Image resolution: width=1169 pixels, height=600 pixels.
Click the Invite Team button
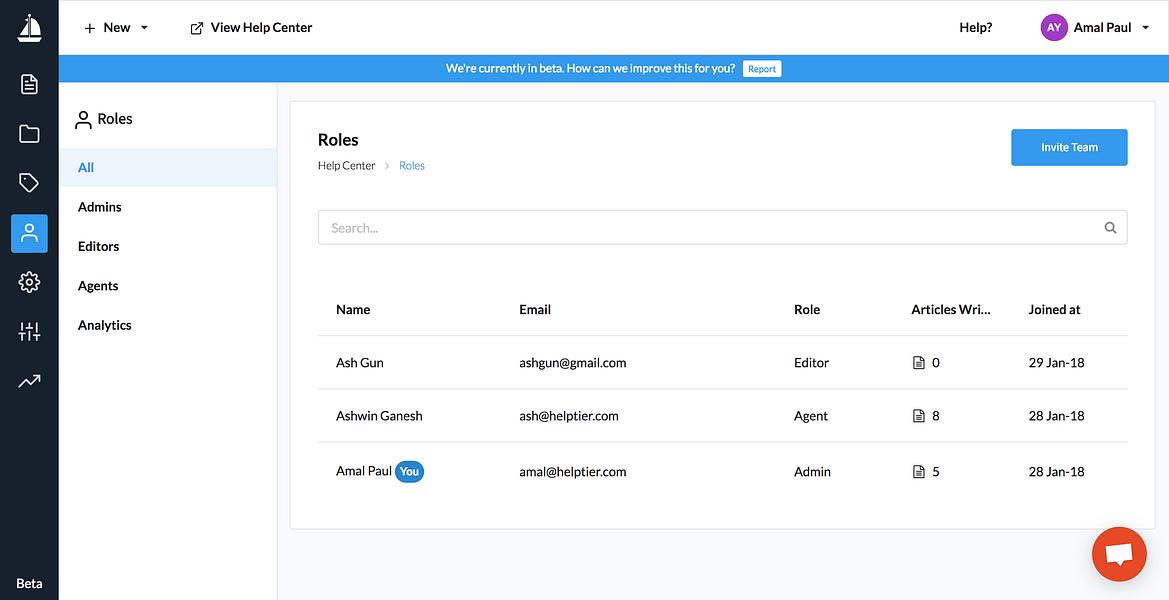click(x=1069, y=148)
